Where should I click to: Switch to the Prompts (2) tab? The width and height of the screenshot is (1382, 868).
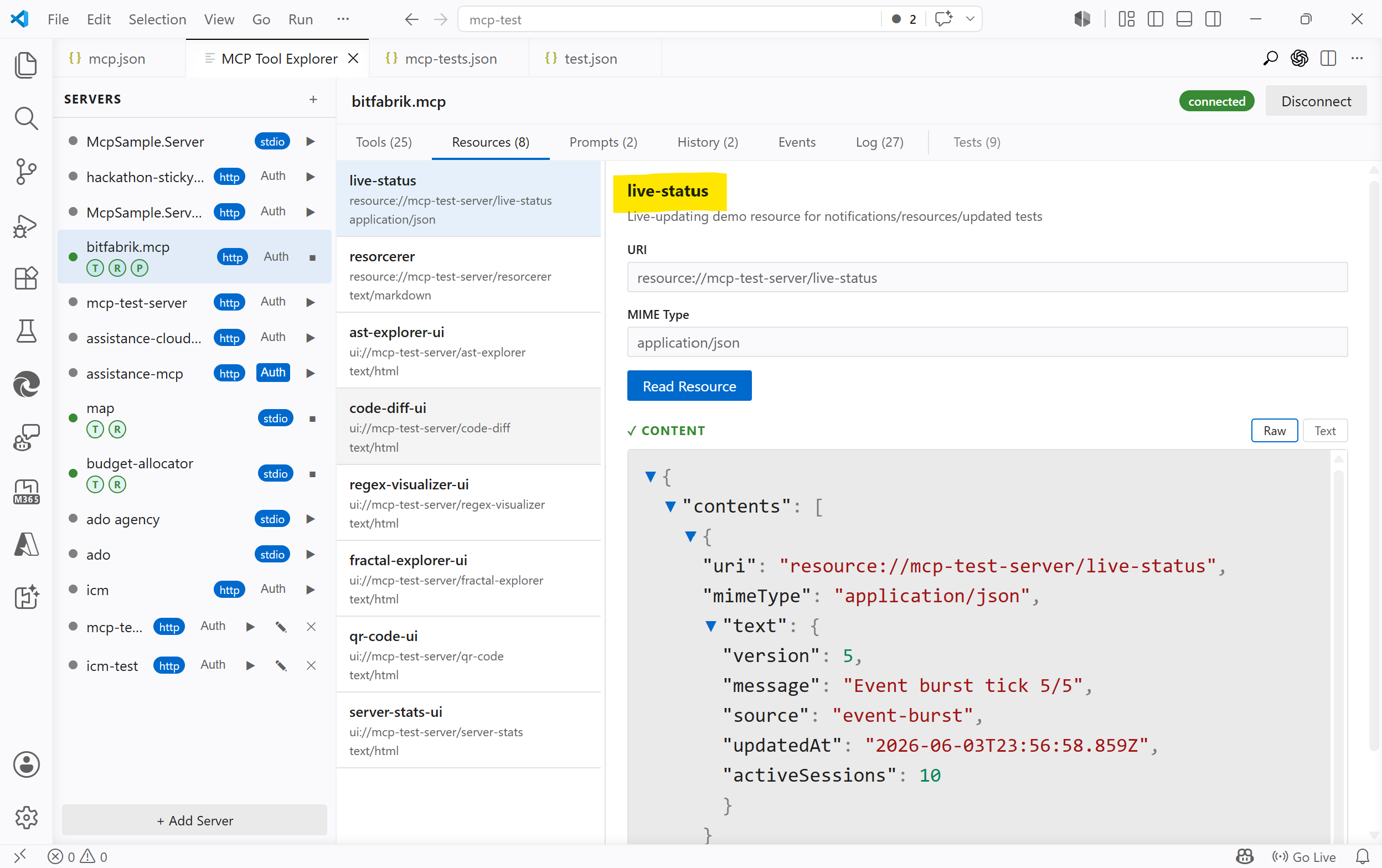[603, 142]
